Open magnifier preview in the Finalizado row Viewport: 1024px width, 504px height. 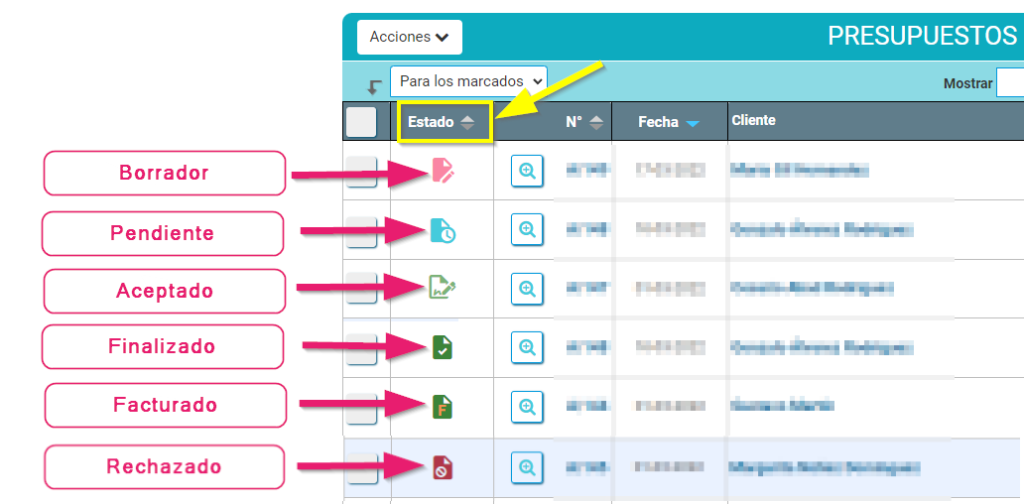pyautogui.click(x=527, y=347)
